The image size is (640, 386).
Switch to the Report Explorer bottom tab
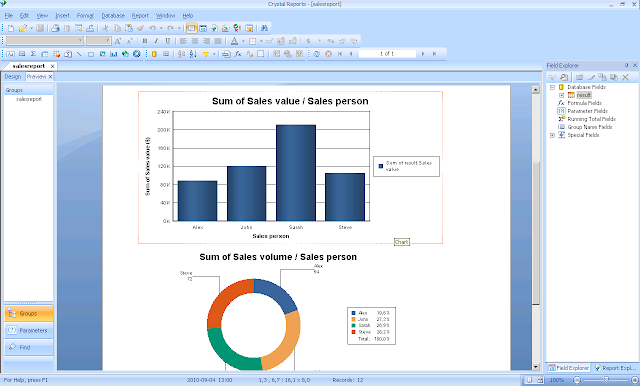coord(615,368)
